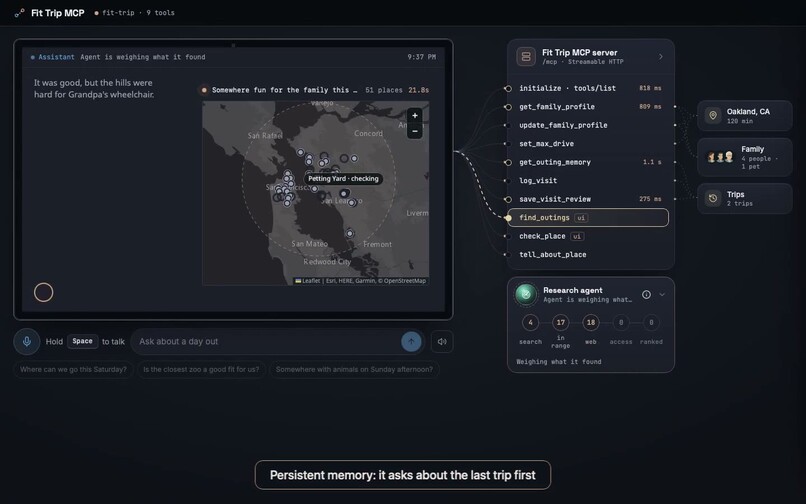Click the ui badge on check_place

click(x=577, y=236)
